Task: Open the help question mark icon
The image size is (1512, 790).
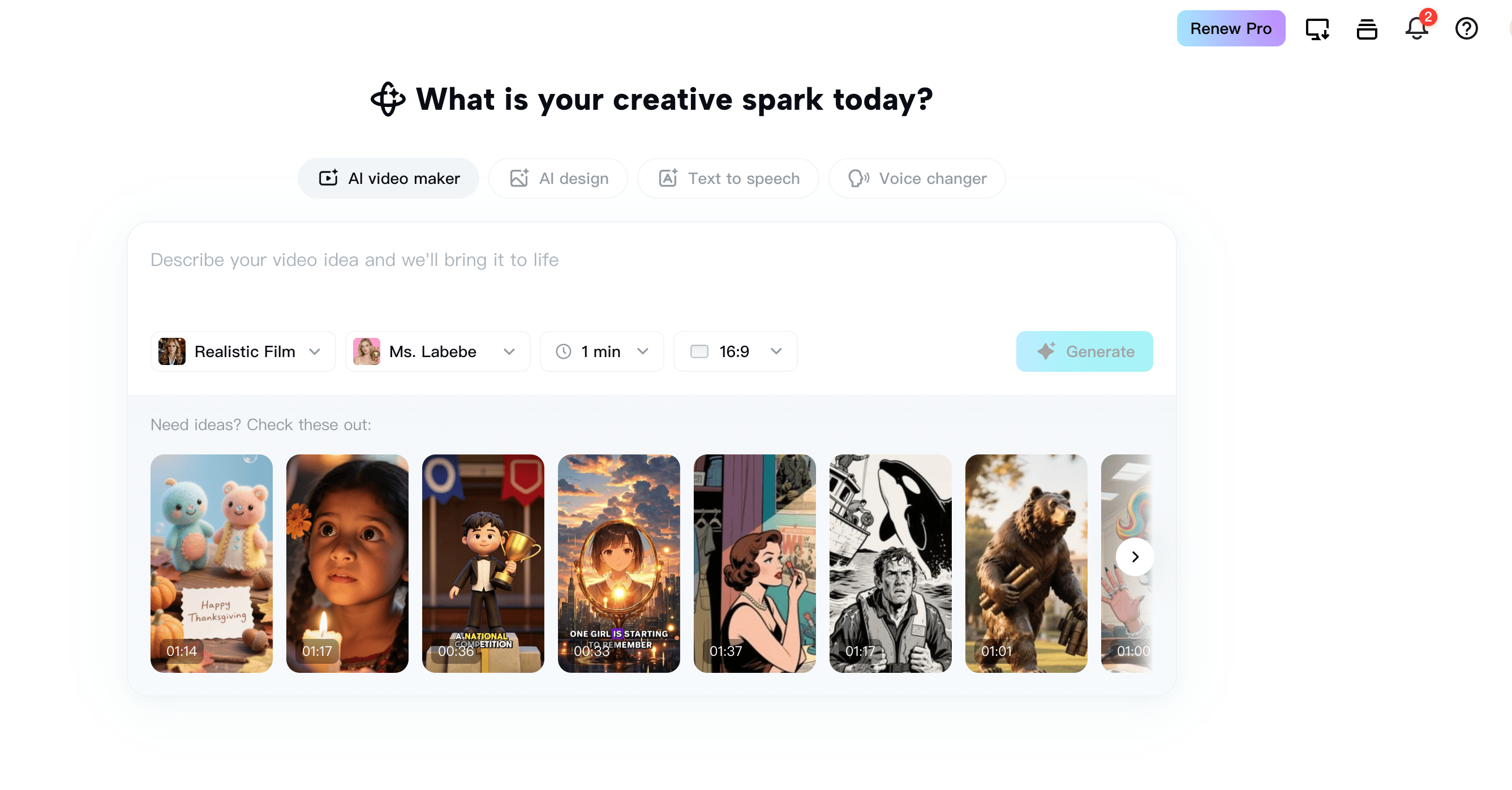Action: 1466,28
